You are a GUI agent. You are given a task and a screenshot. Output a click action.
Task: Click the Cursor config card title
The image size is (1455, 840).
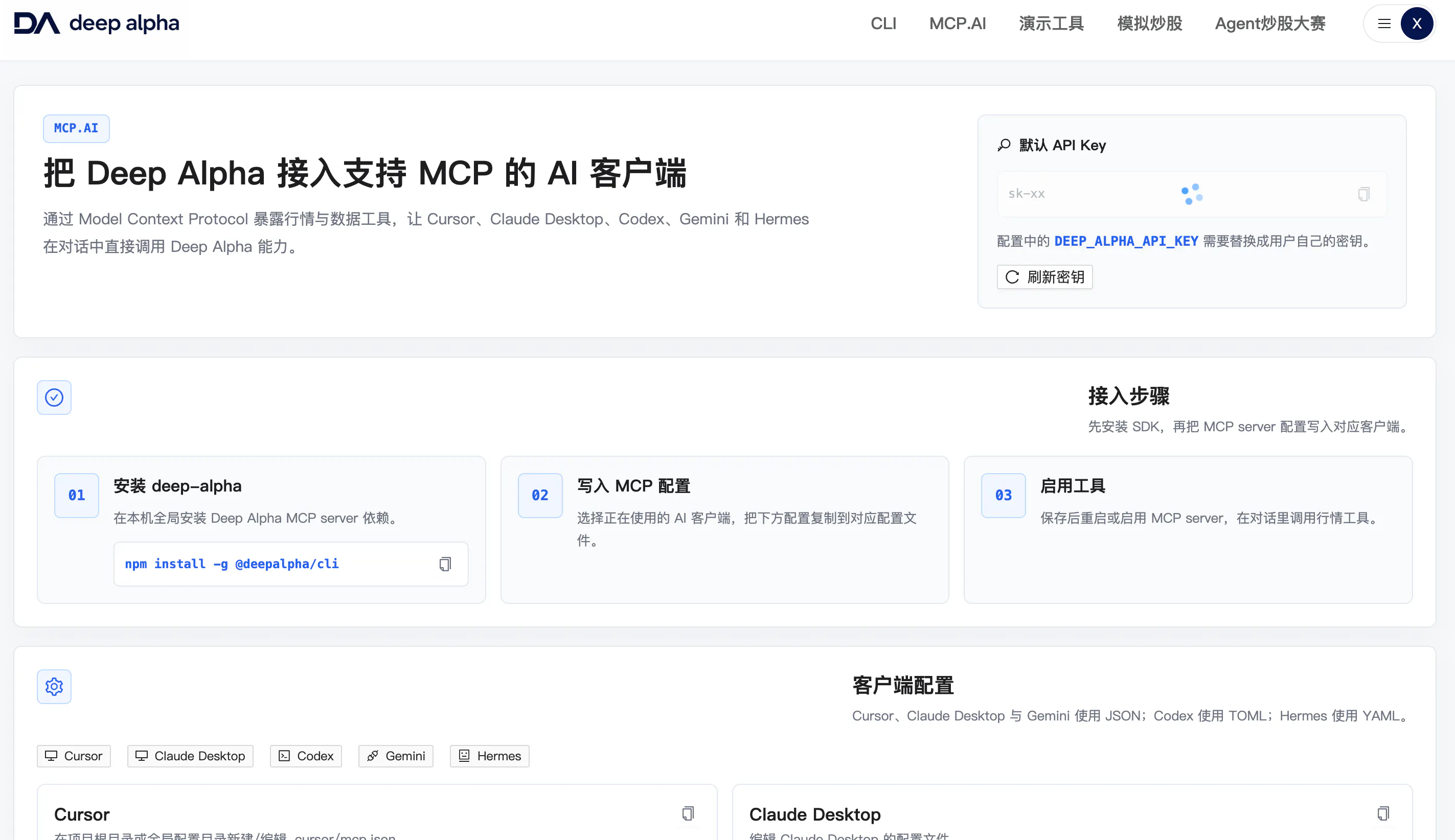[x=82, y=814]
